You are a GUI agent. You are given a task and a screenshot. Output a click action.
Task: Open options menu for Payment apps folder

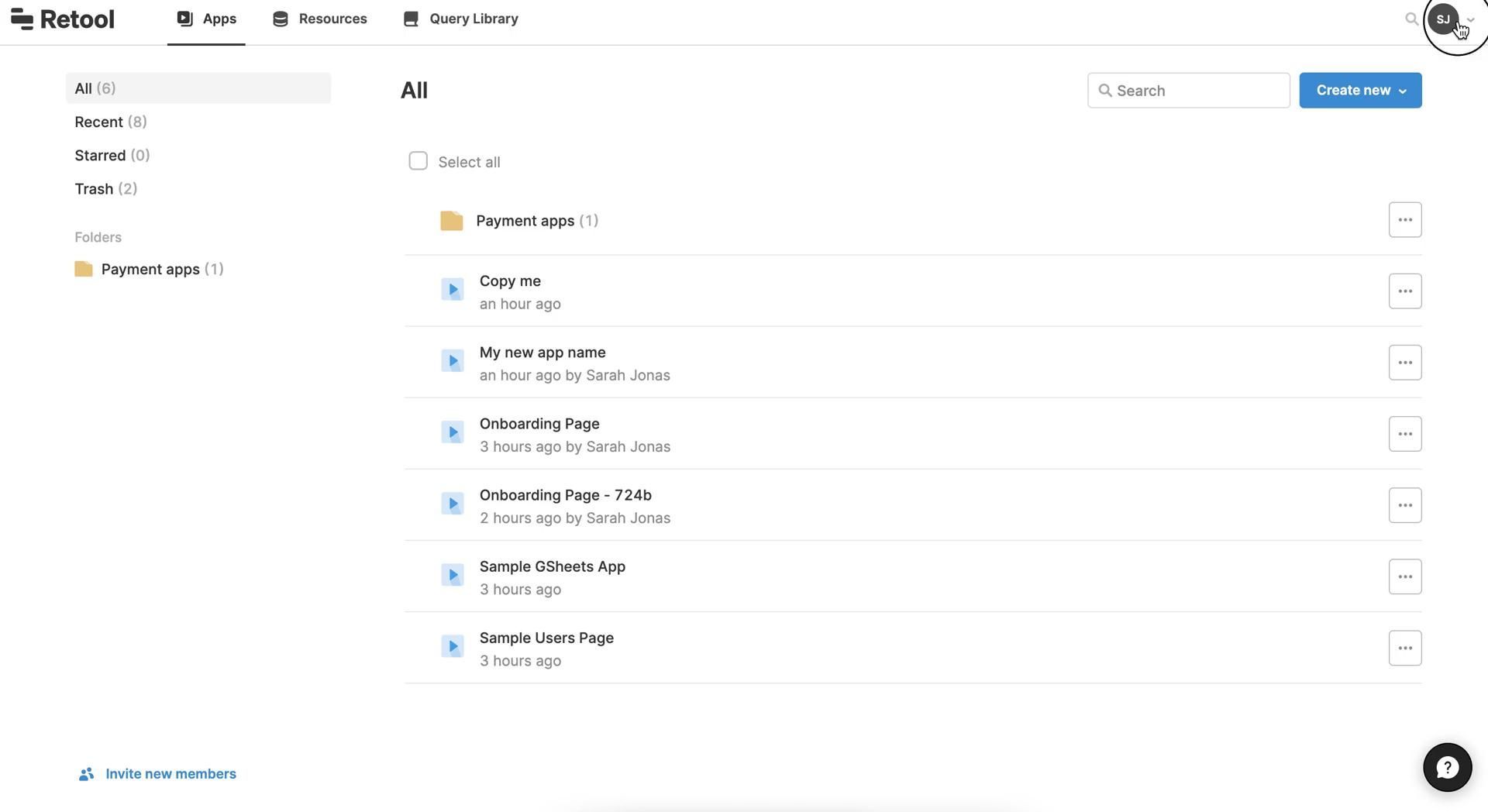click(1404, 220)
